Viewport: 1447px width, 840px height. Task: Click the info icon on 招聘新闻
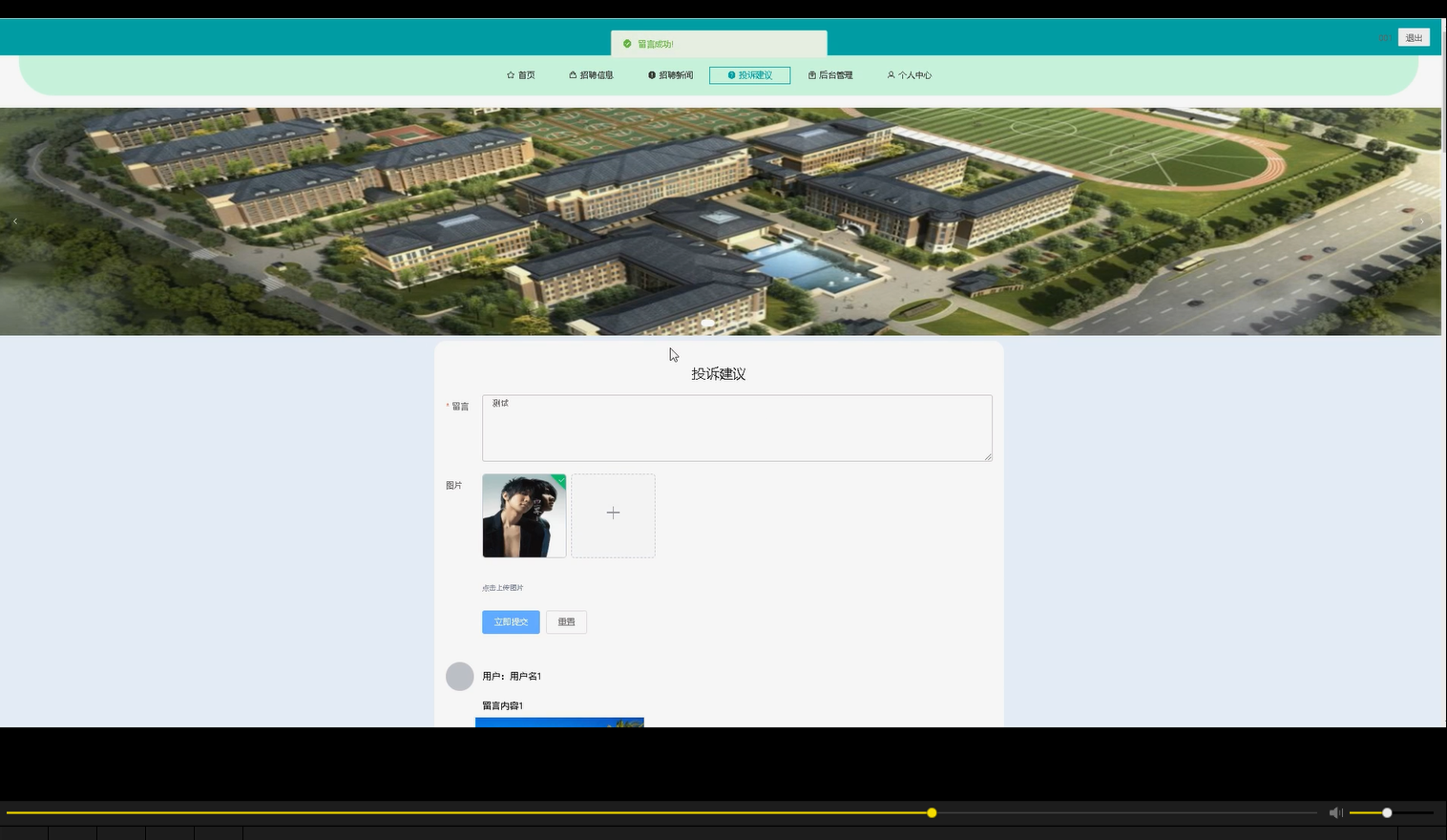651,74
